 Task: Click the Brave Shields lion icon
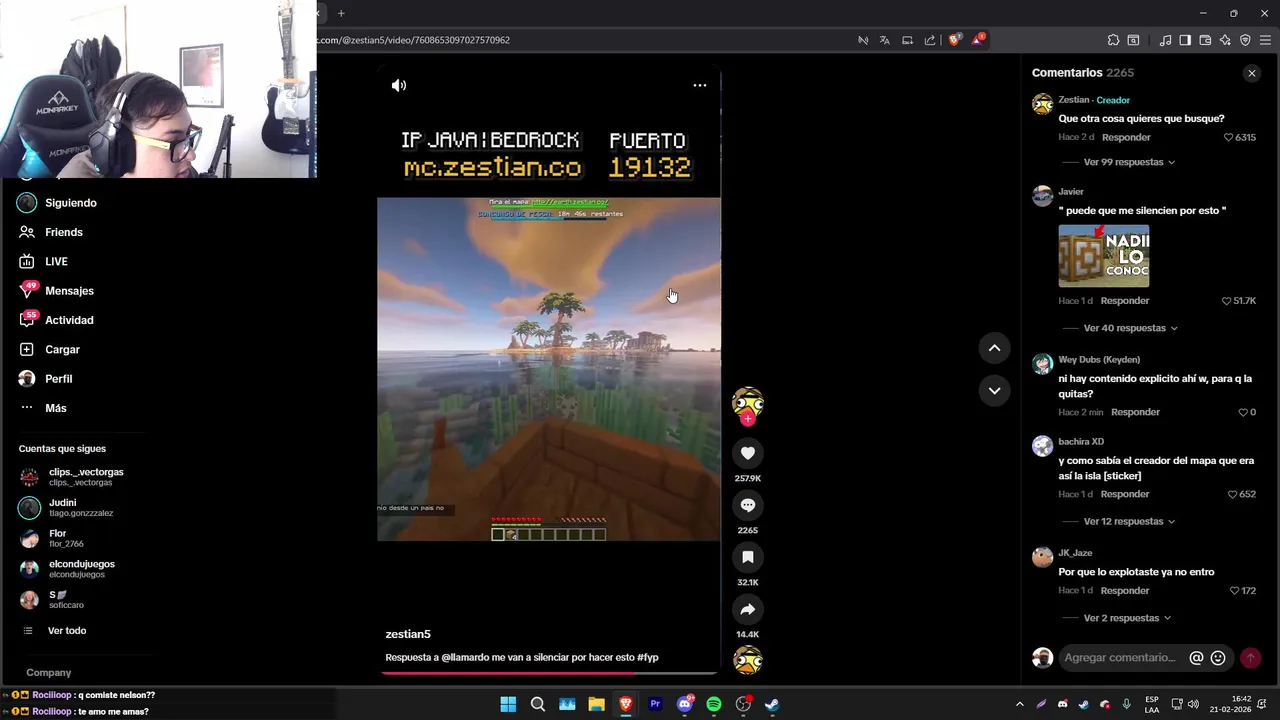(955, 40)
